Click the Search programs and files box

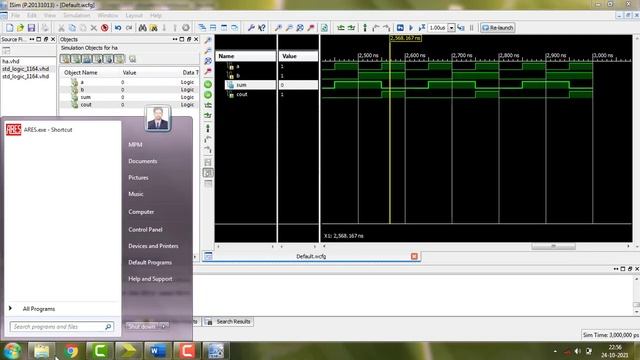point(62,327)
